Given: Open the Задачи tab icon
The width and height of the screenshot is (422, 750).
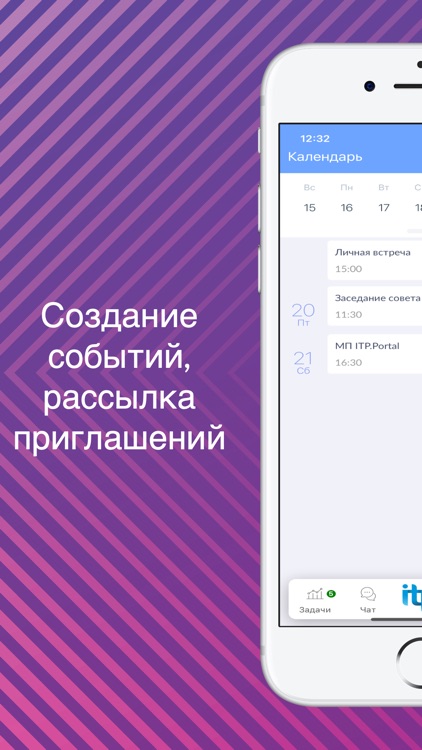Looking at the screenshot, I should tap(314, 595).
